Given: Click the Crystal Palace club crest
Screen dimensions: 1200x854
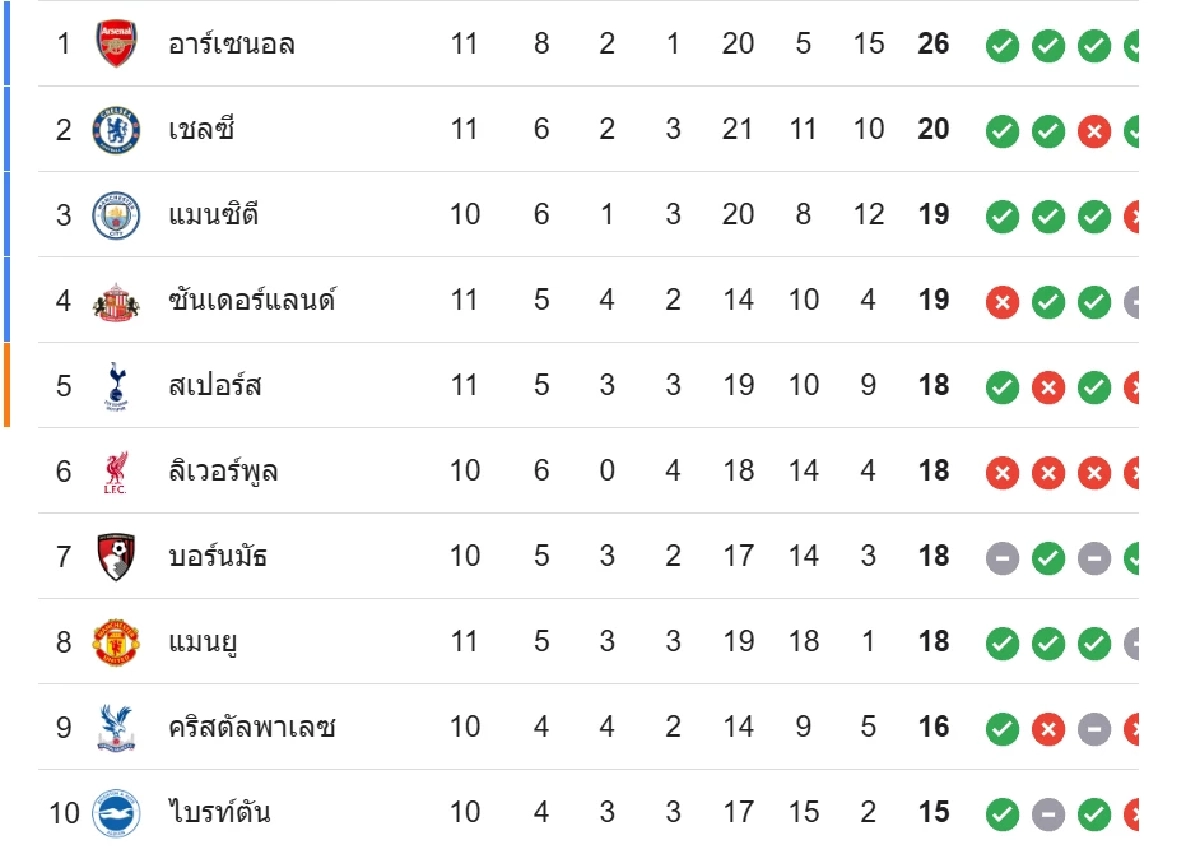Looking at the screenshot, I should (116, 727).
